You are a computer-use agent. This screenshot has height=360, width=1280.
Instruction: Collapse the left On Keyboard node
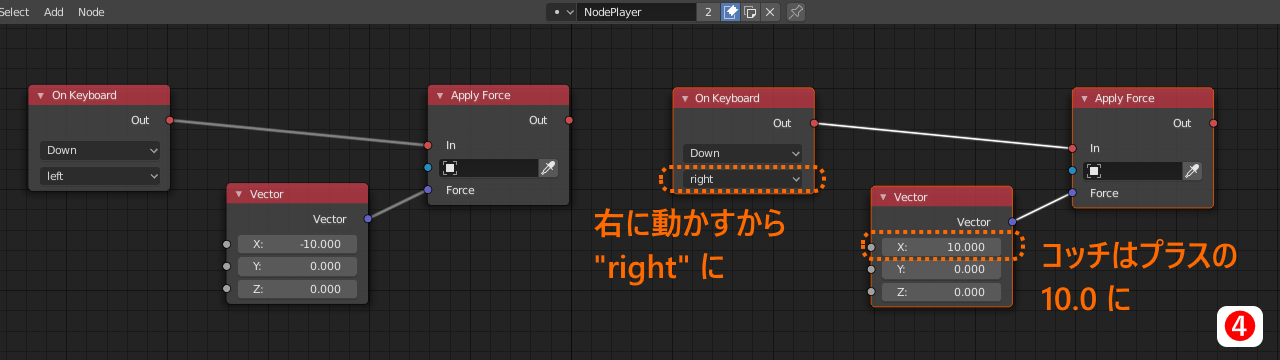pos(41,95)
